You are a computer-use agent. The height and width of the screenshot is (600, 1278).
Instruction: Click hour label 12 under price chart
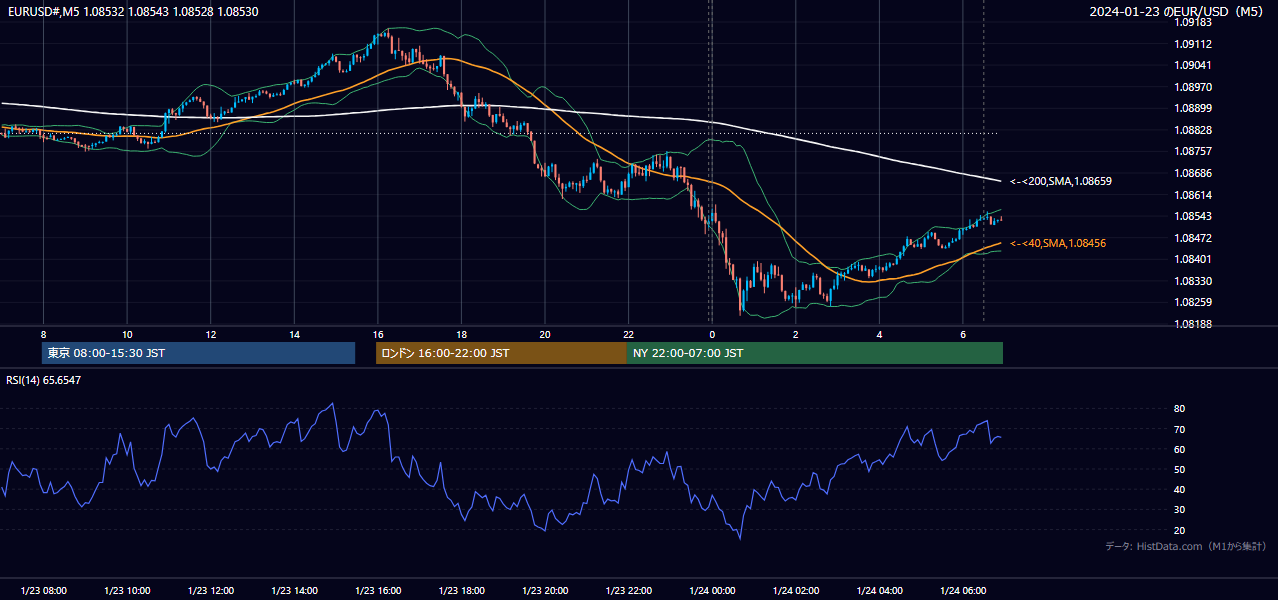[x=211, y=334]
